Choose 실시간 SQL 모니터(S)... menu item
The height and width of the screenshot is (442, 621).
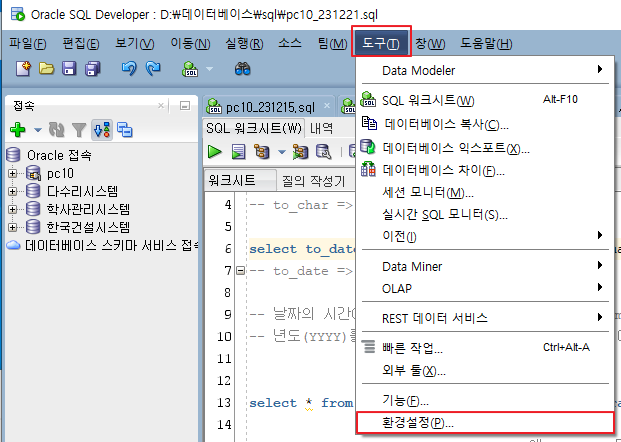485,214
